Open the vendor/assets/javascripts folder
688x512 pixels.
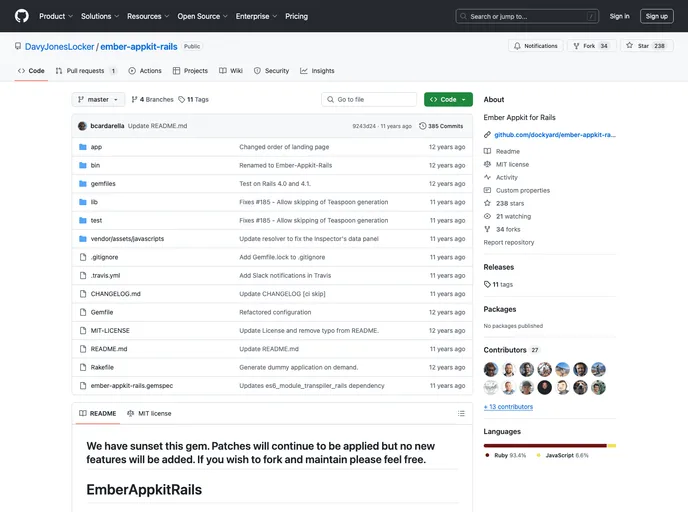click(x=127, y=239)
